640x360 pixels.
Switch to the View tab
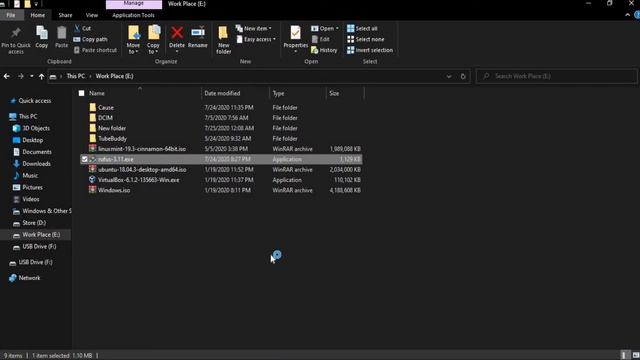pos(92,15)
